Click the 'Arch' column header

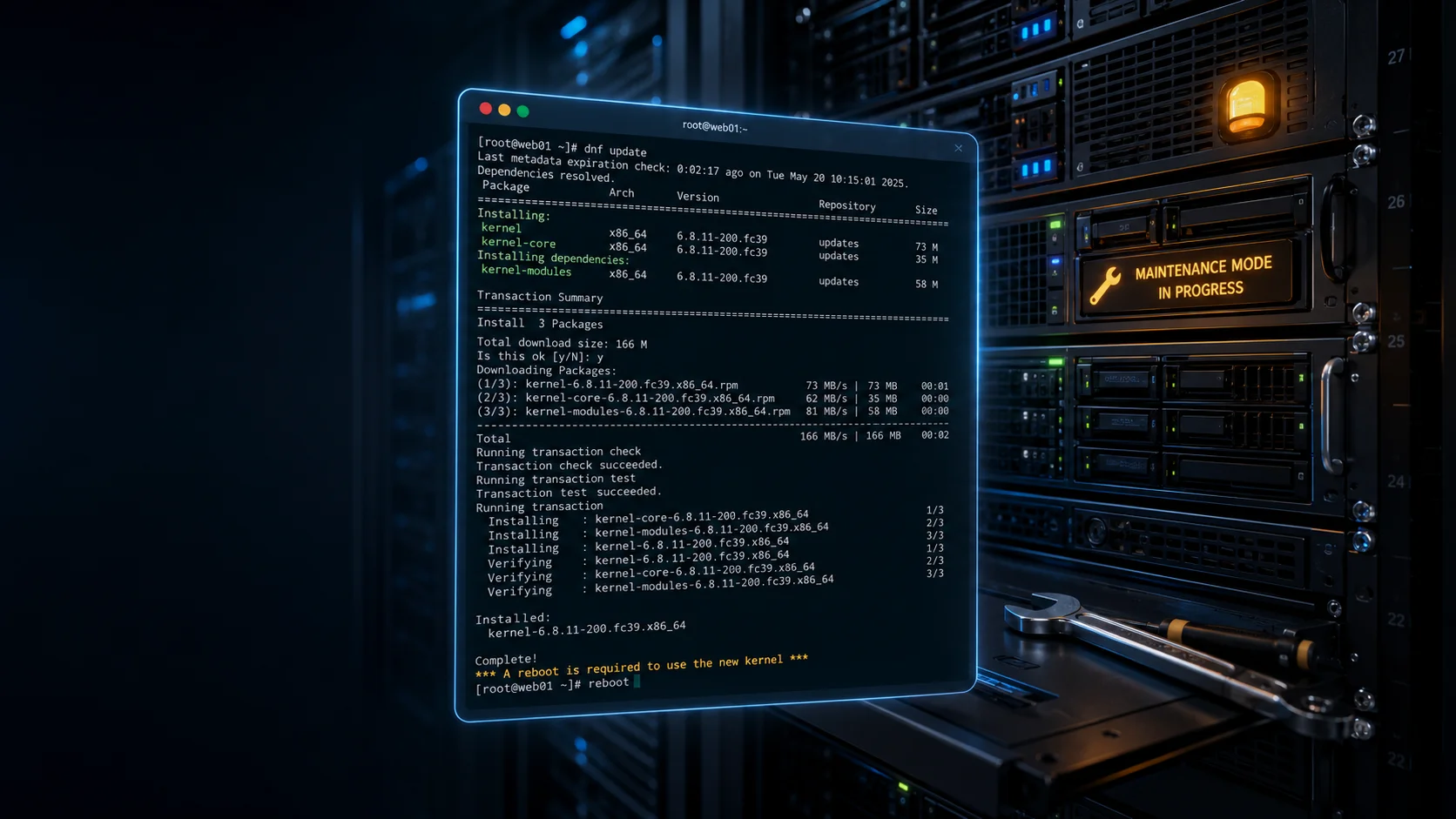point(622,193)
